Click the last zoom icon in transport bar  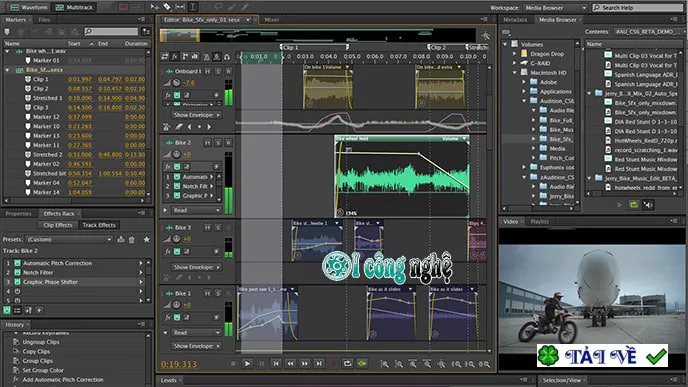point(484,364)
